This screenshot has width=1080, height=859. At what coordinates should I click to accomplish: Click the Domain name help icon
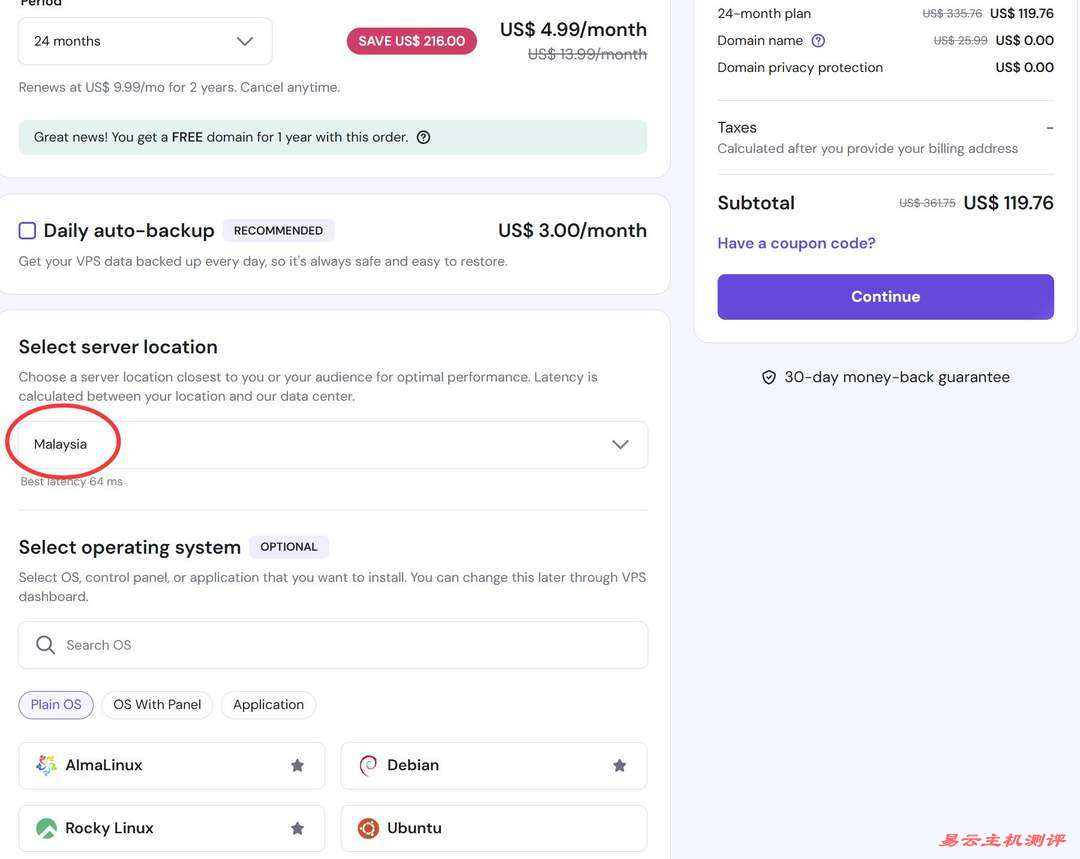click(x=818, y=41)
